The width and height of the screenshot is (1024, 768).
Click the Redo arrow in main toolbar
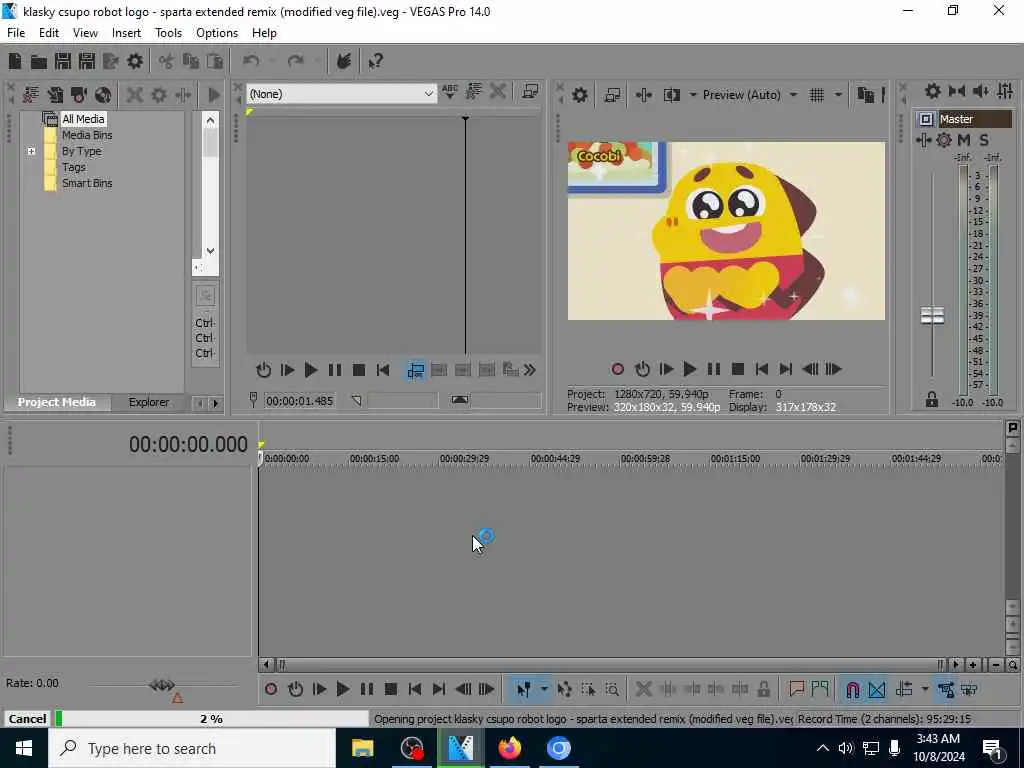tap(296, 61)
